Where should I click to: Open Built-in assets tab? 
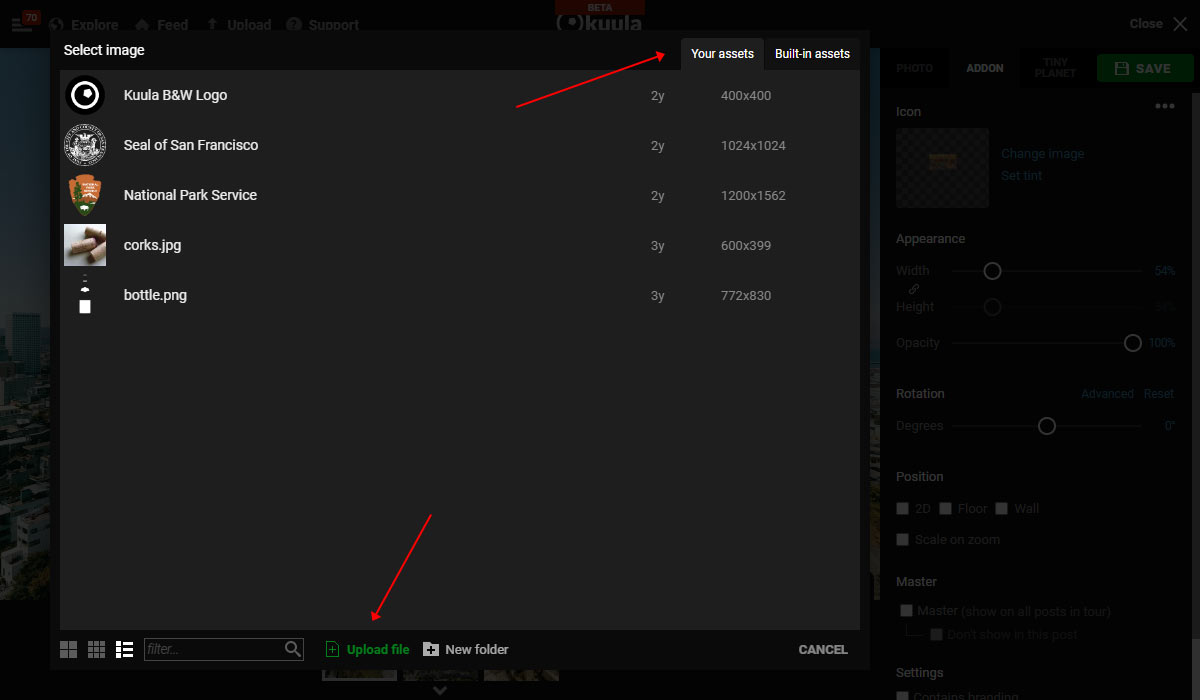point(812,54)
